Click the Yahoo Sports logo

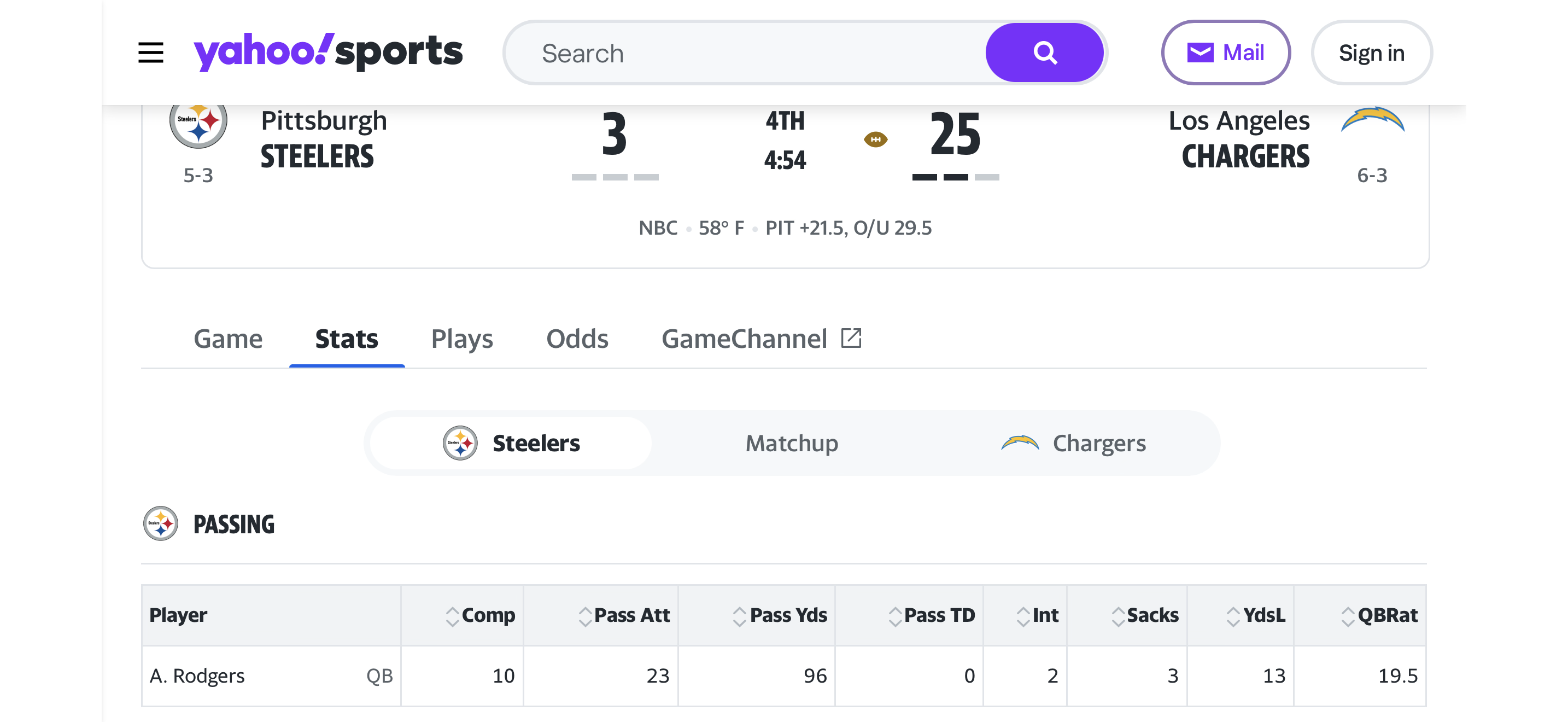[x=328, y=53]
